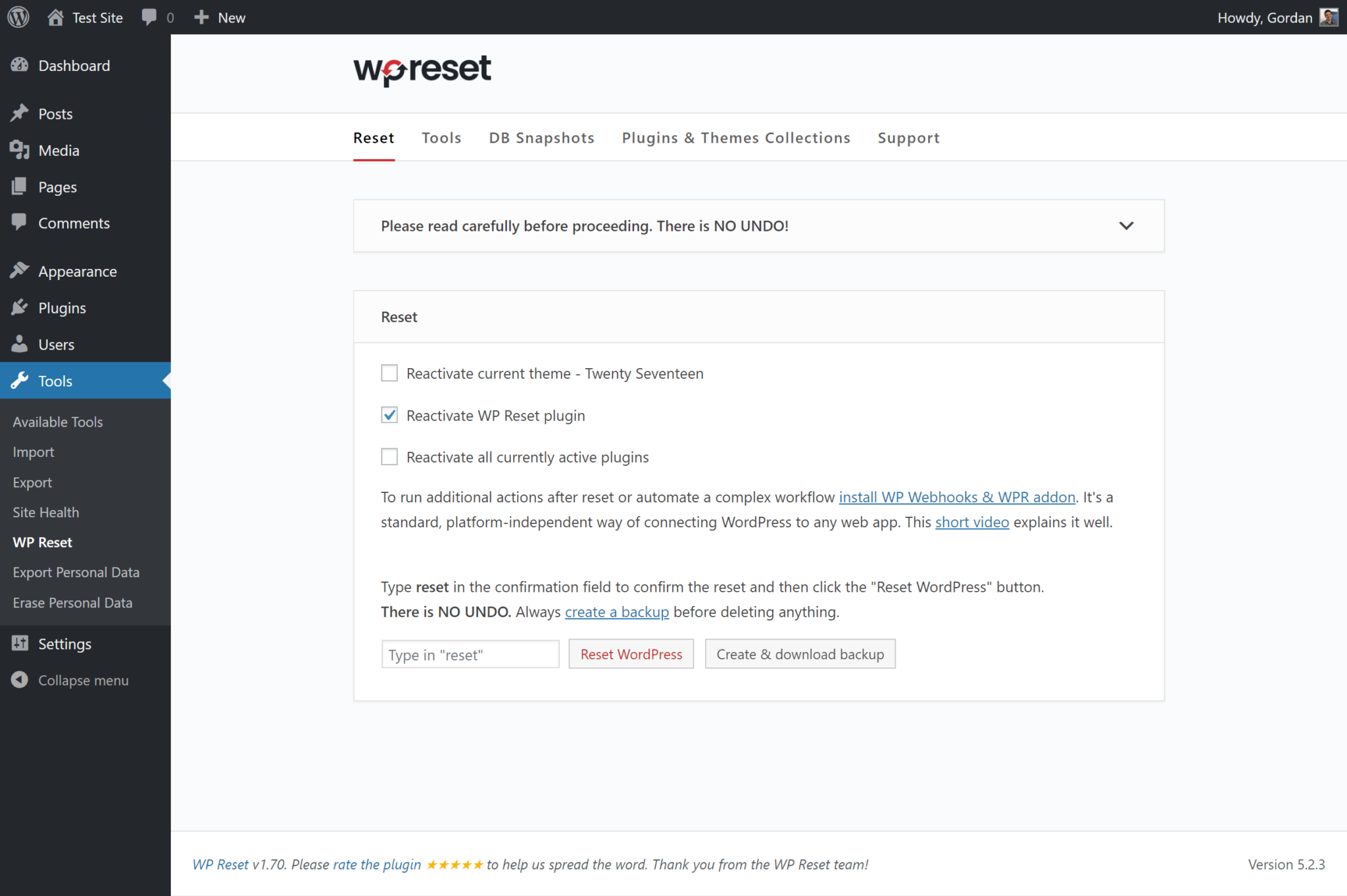Screen dimensions: 1347x896
Task: Check Reactivate all currently active plugins
Action: coord(389,456)
